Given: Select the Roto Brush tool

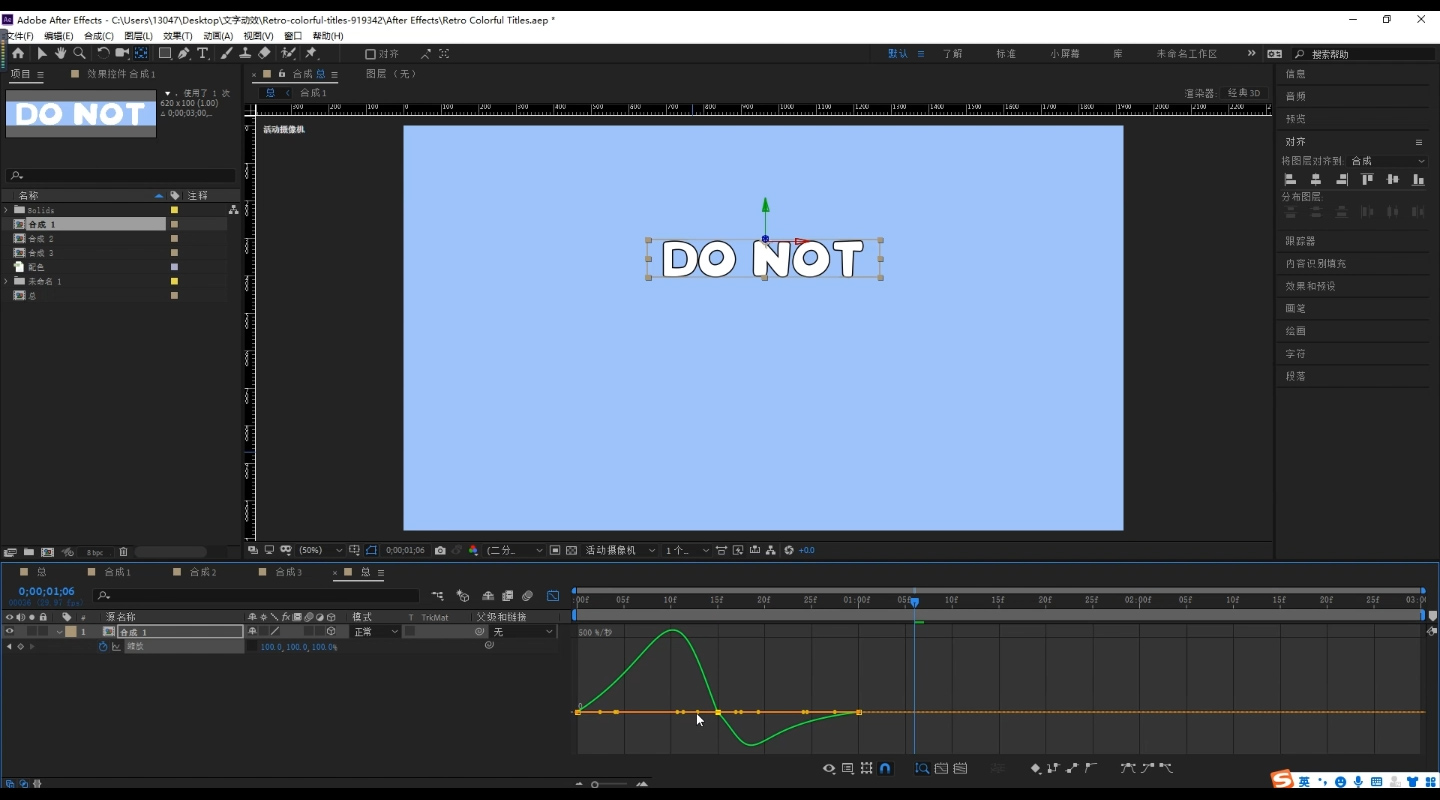Looking at the screenshot, I should [288, 53].
